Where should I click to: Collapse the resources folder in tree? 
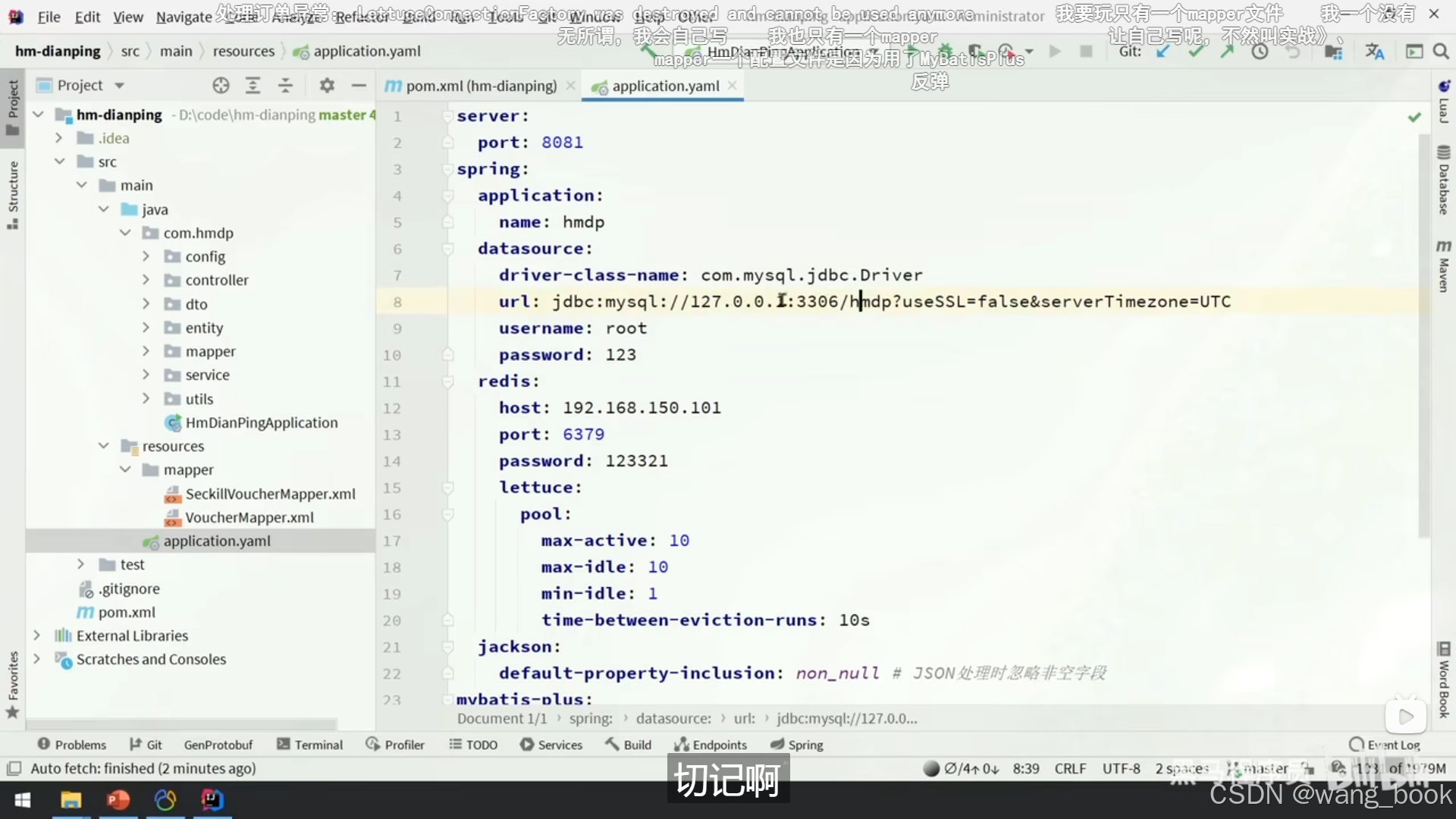click(x=104, y=446)
